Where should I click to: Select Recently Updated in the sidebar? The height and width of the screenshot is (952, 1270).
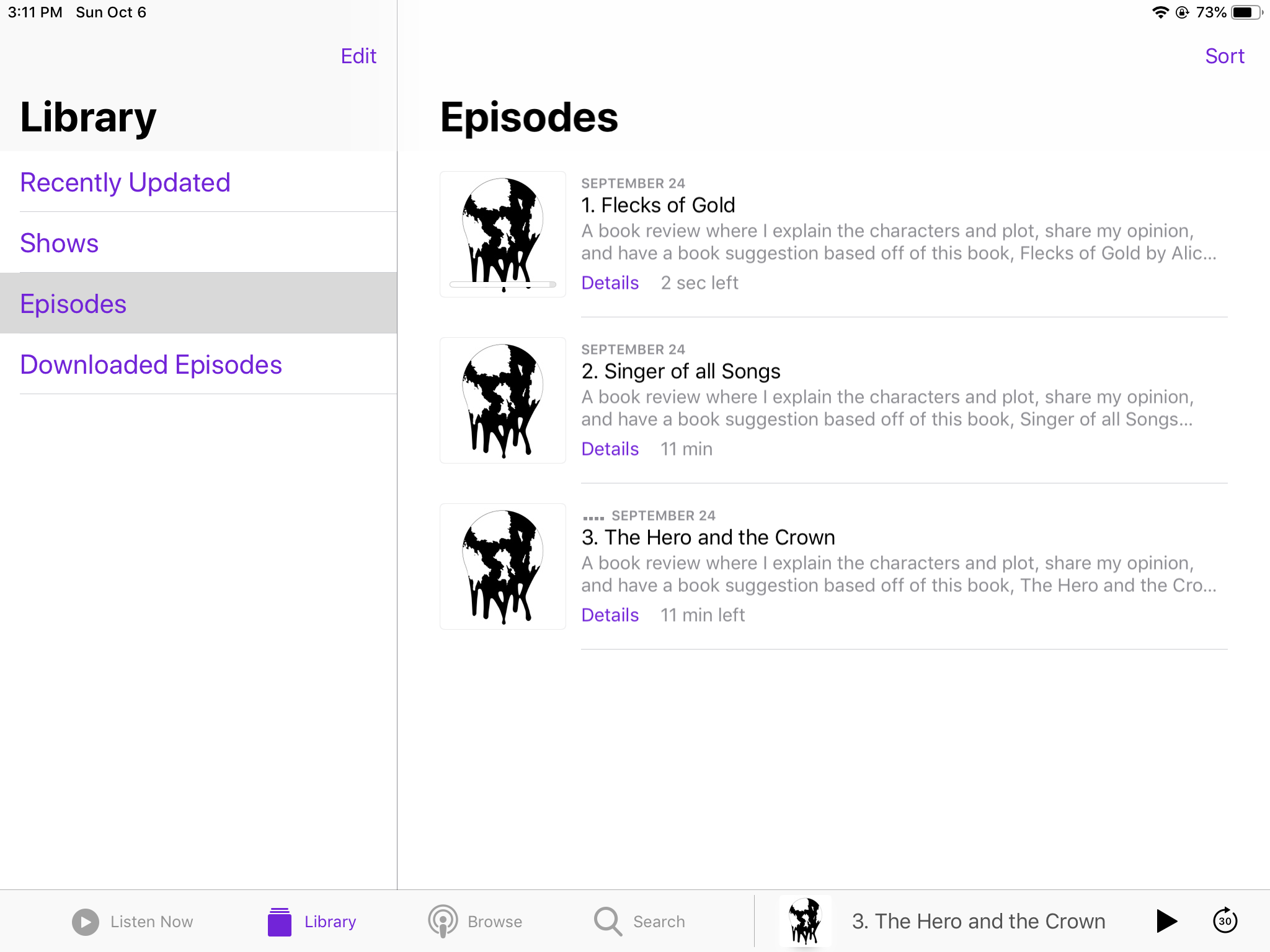coord(125,182)
